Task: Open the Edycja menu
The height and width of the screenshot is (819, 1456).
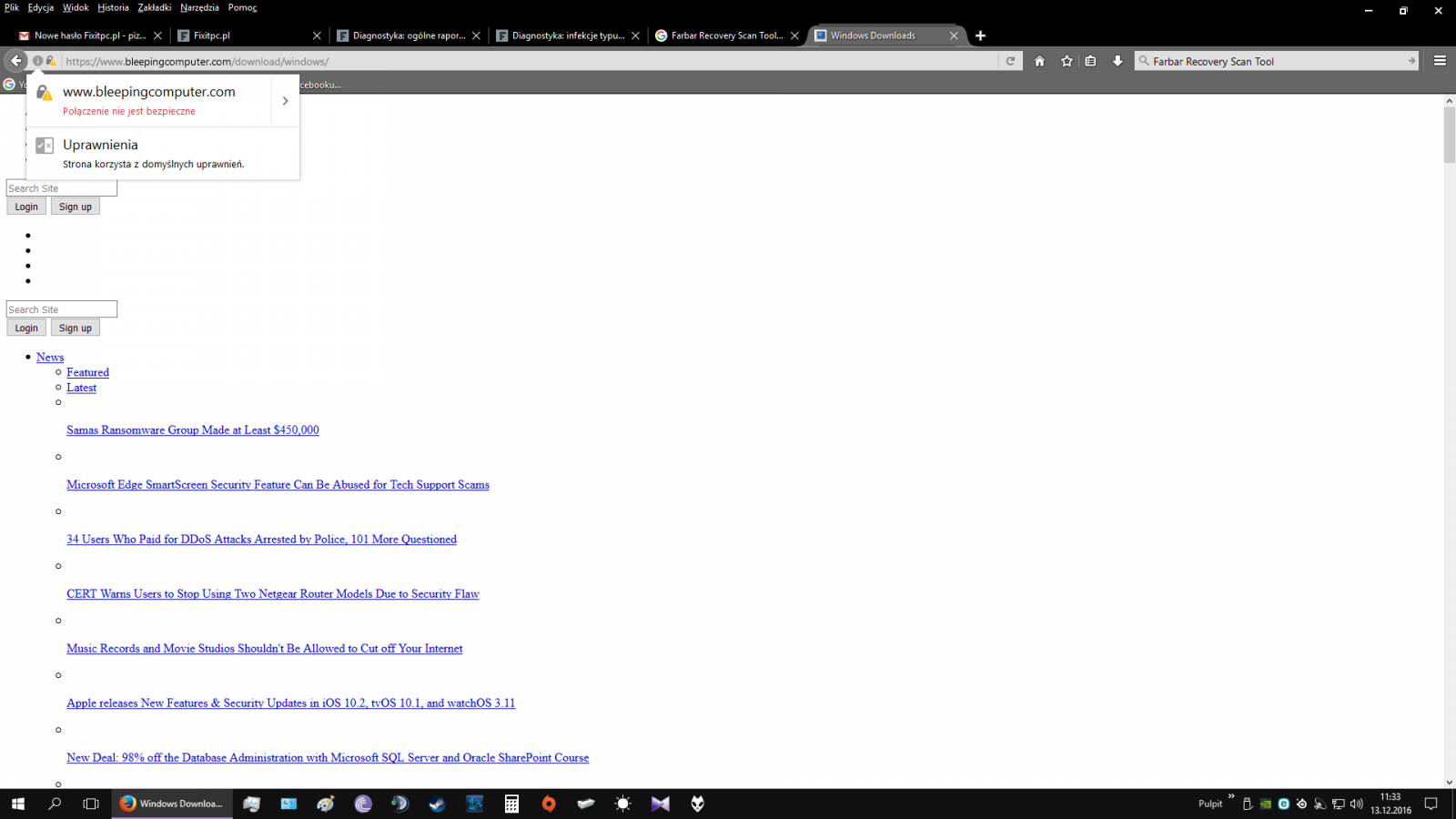Action: point(40,7)
